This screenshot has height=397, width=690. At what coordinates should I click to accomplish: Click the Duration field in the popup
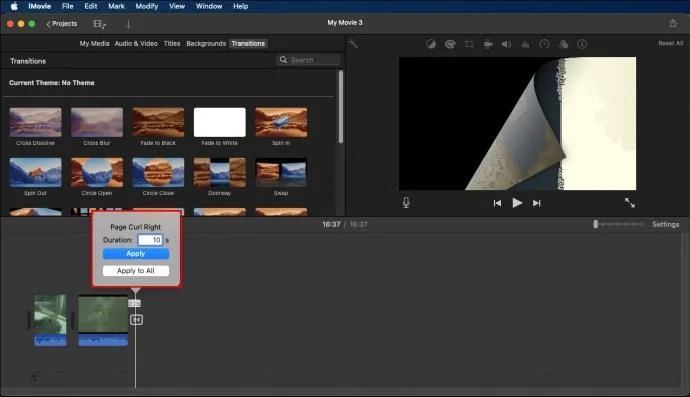tap(150, 240)
